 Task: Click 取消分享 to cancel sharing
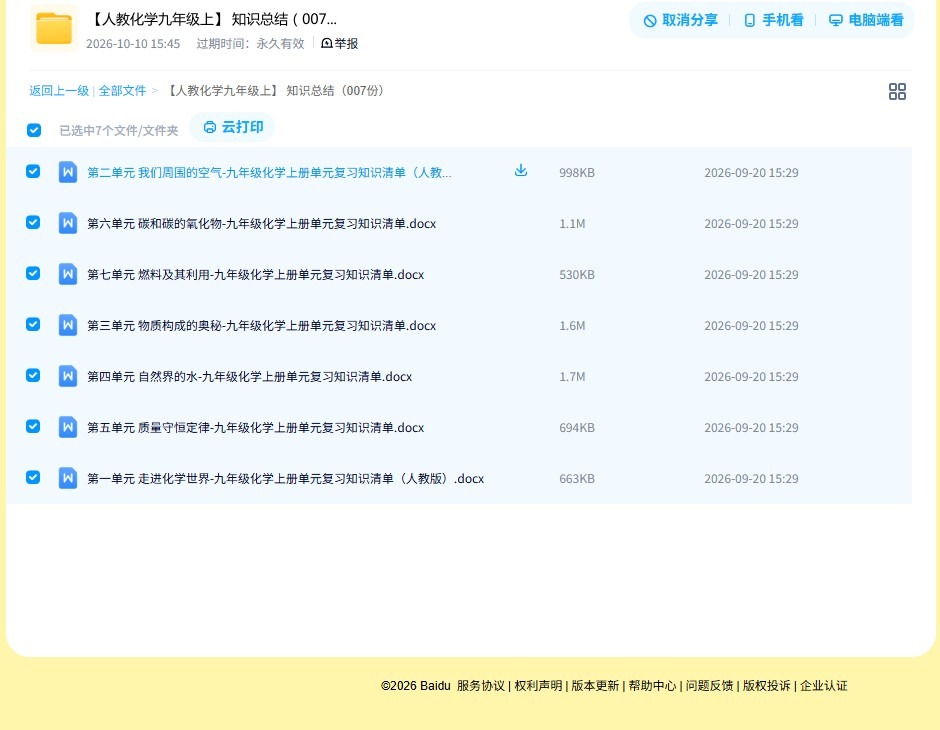680,20
